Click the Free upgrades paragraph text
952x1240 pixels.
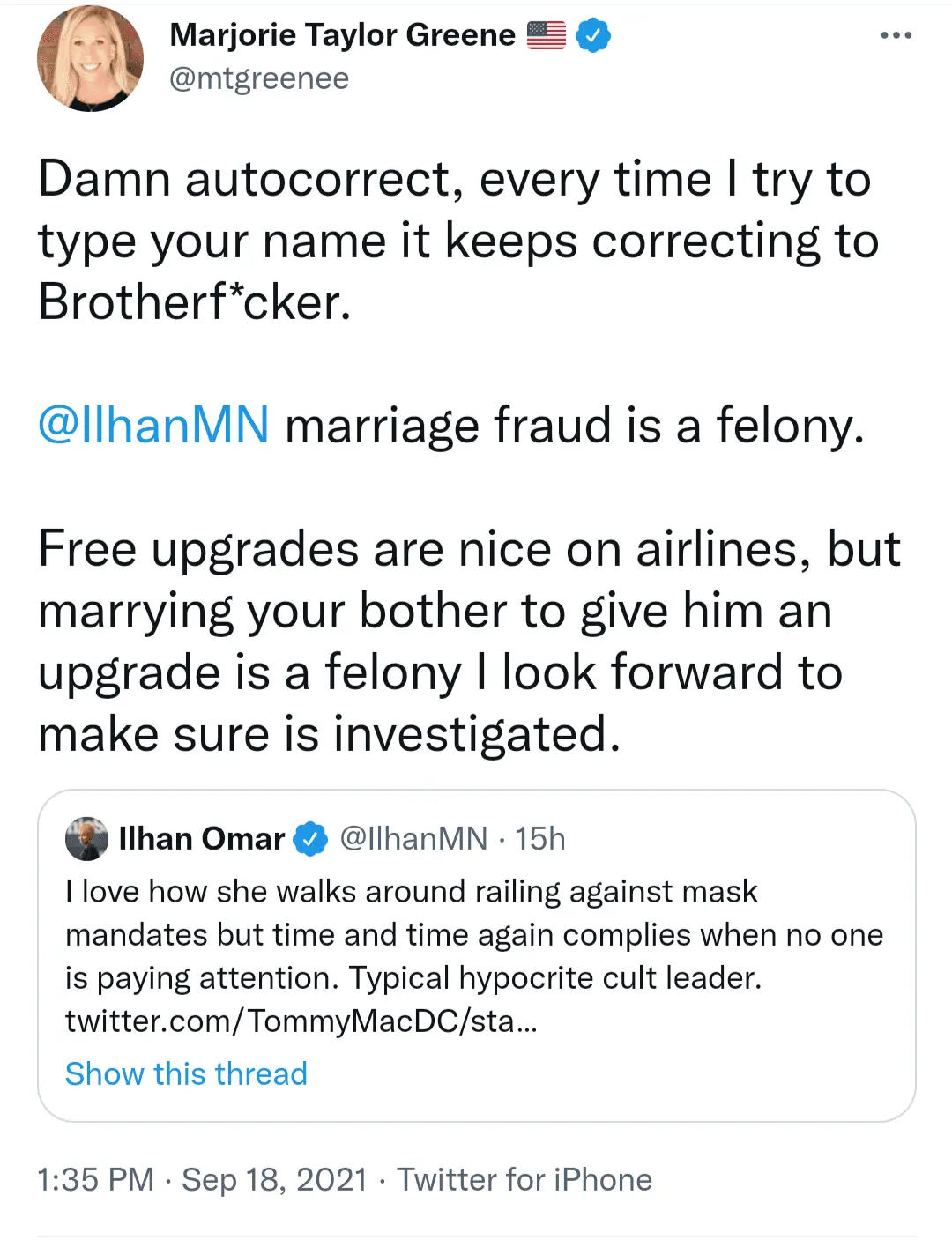point(467,641)
